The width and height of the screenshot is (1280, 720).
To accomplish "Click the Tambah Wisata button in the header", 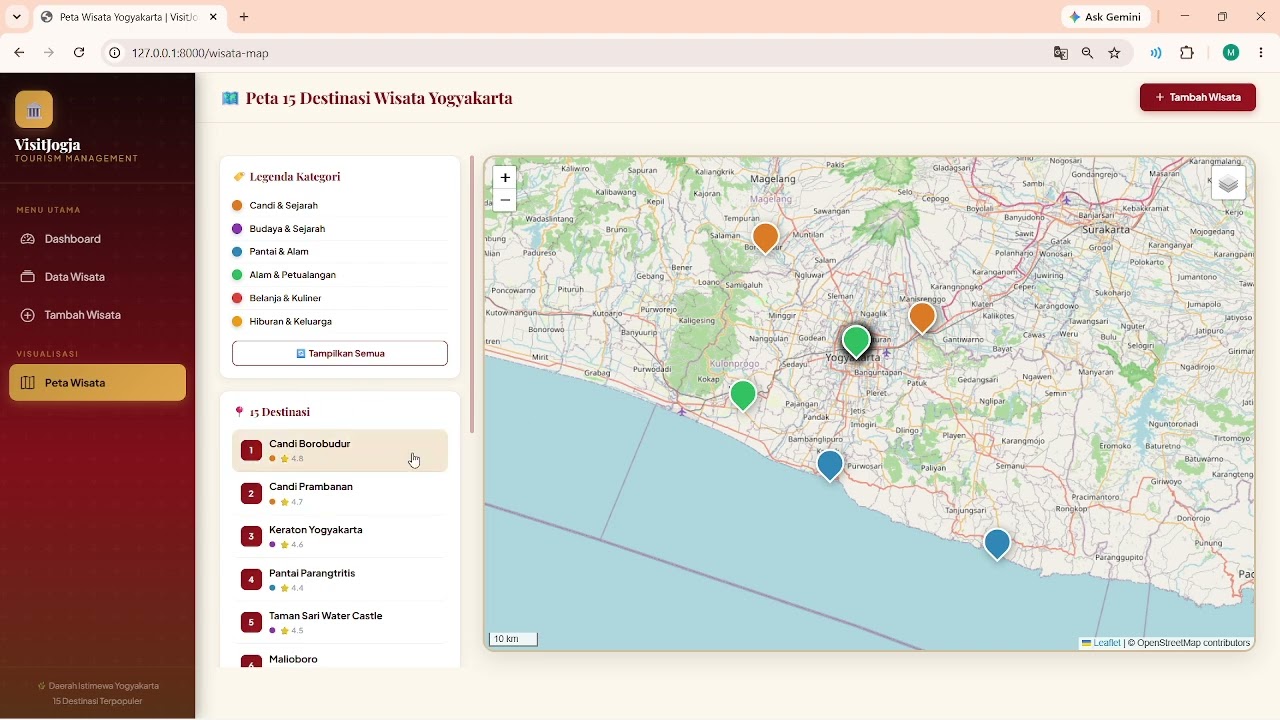I will coord(1198,97).
